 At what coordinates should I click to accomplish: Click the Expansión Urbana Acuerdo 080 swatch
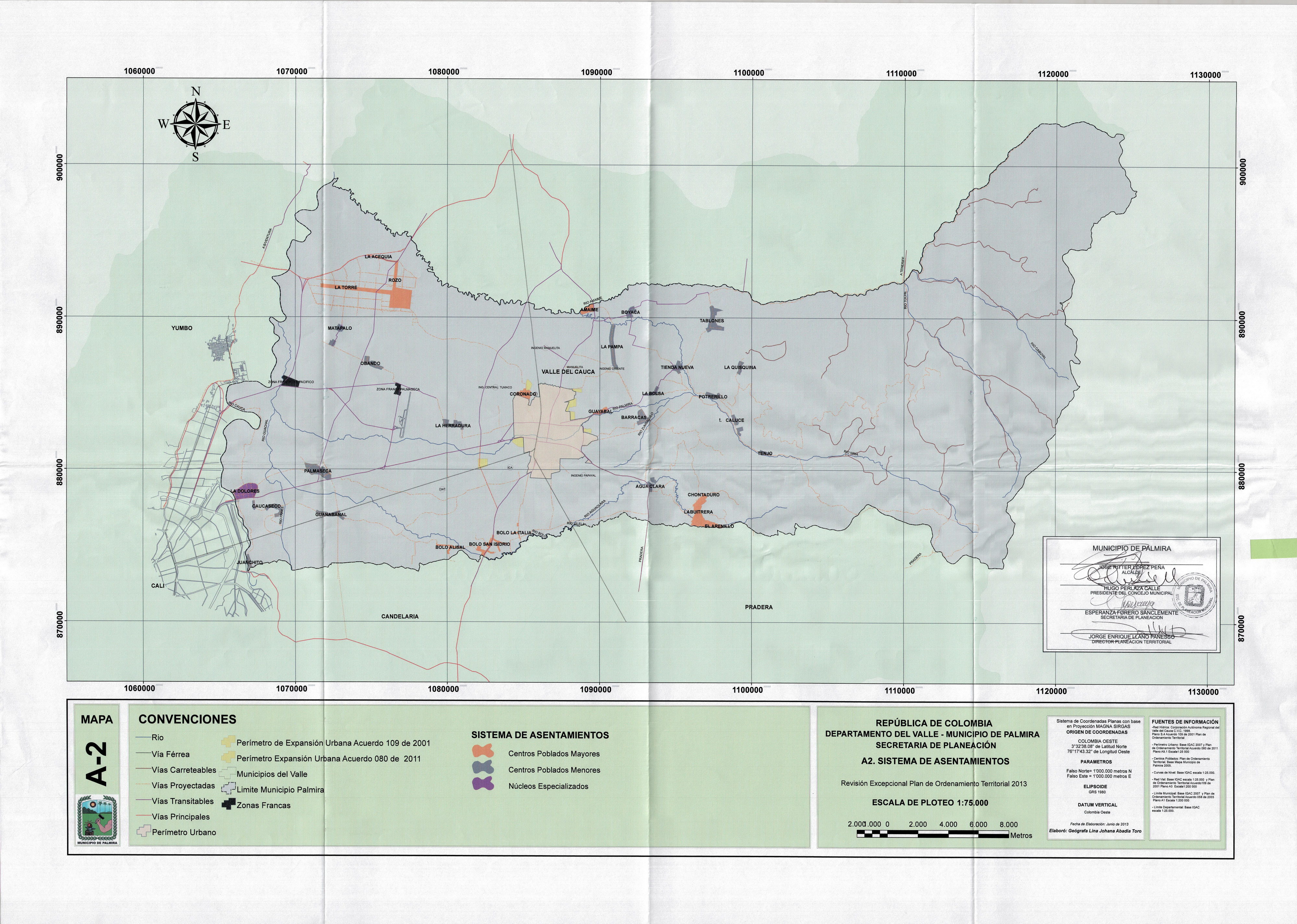coord(228,757)
